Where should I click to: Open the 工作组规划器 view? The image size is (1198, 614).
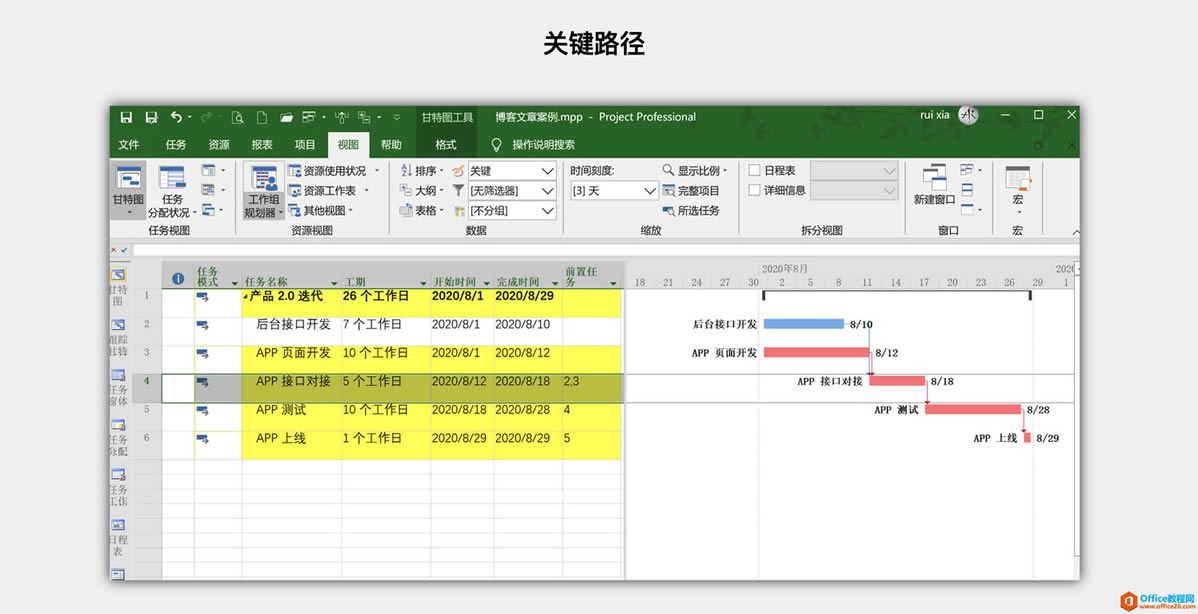262,190
